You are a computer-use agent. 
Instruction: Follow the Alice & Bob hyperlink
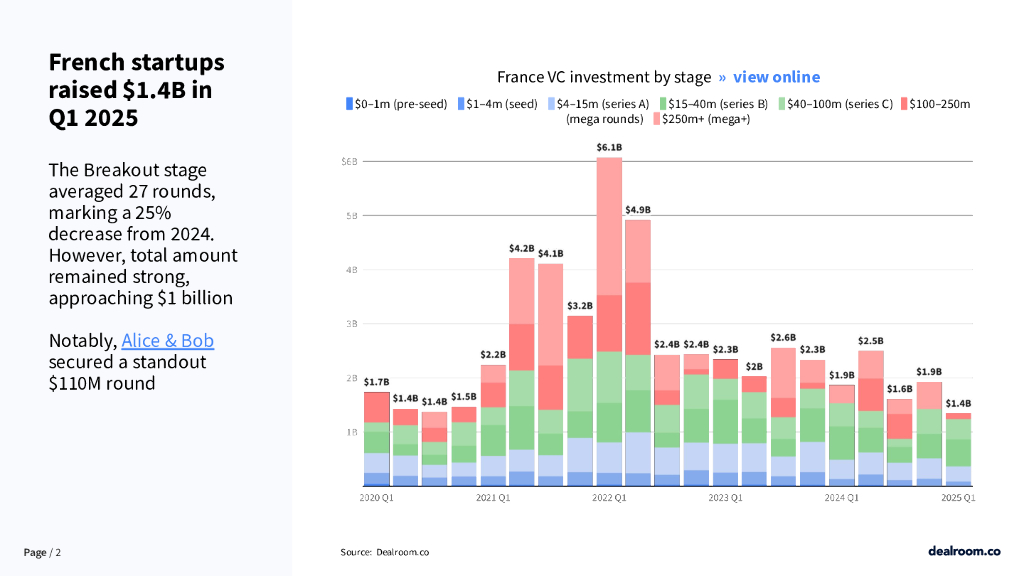click(167, 341)
